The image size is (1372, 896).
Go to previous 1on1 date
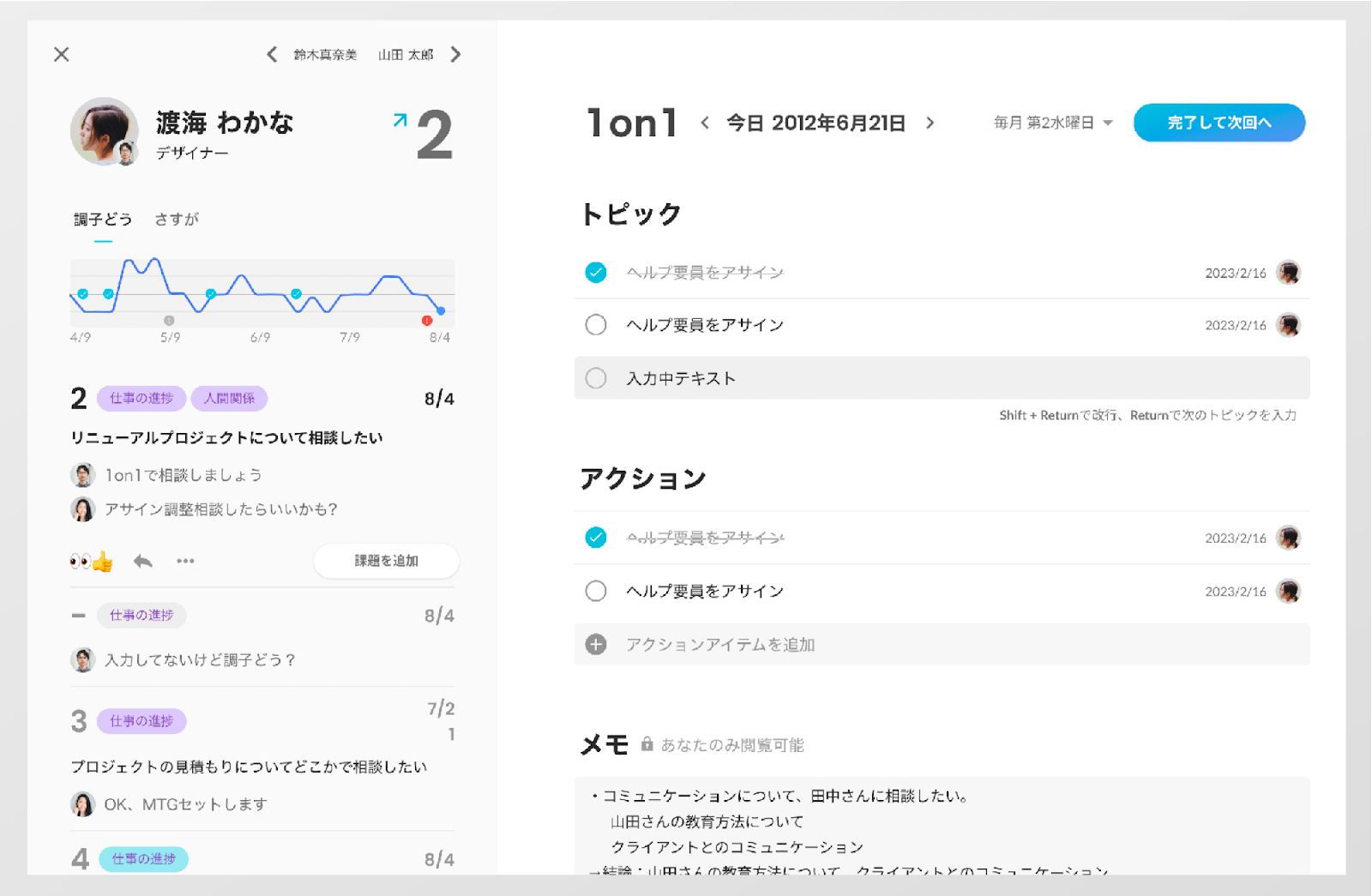[x=705, y=123]
